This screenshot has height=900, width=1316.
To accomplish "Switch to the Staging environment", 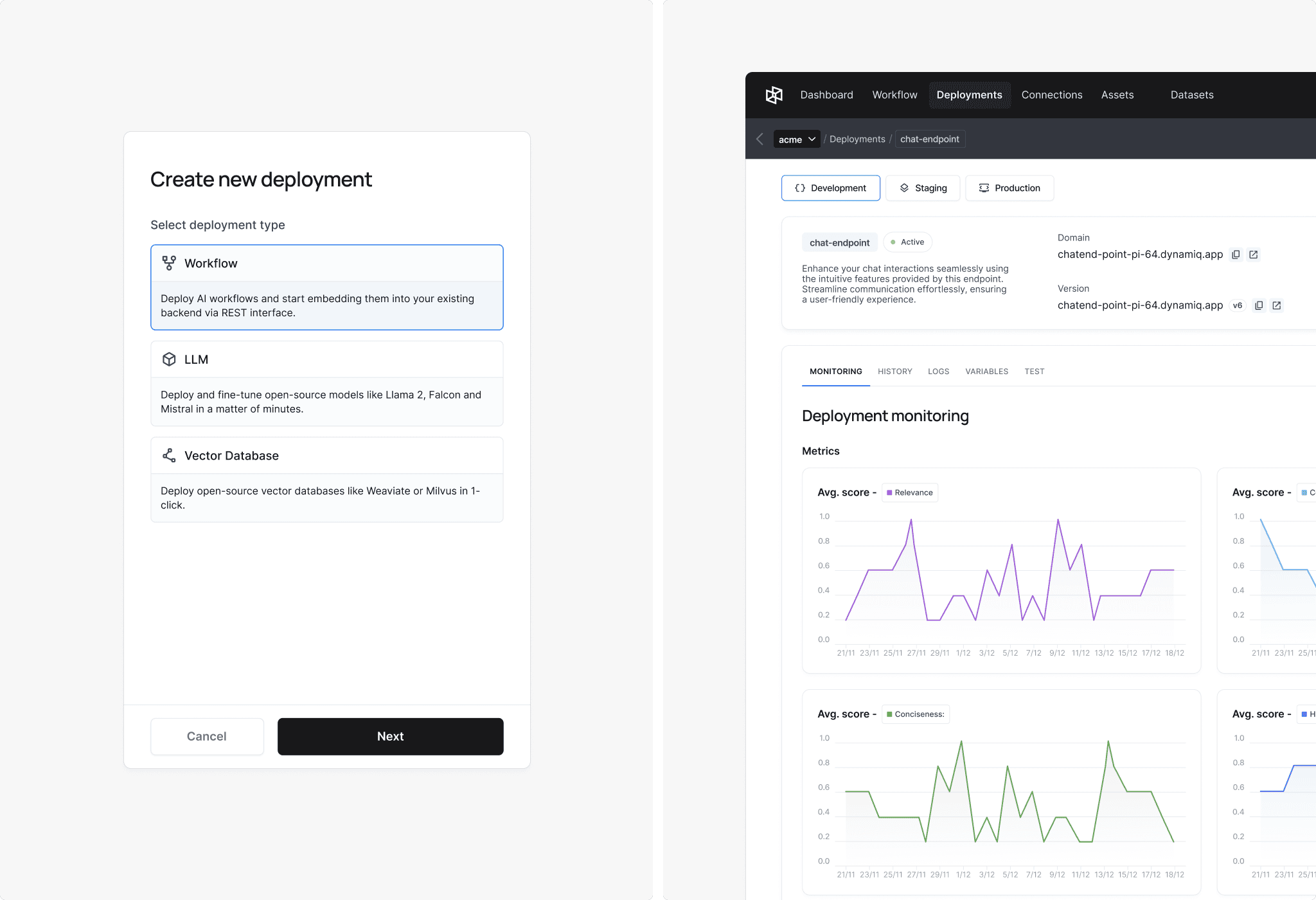I will pos(923,188).
